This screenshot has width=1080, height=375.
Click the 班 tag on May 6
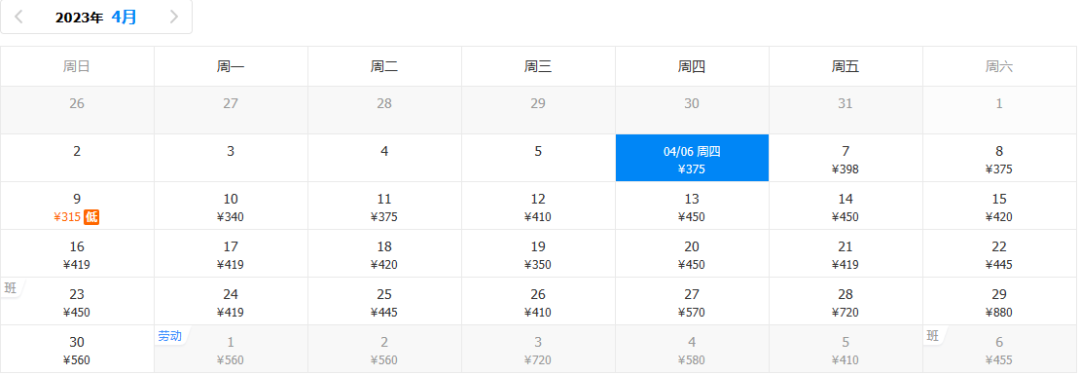coord(933,336)
